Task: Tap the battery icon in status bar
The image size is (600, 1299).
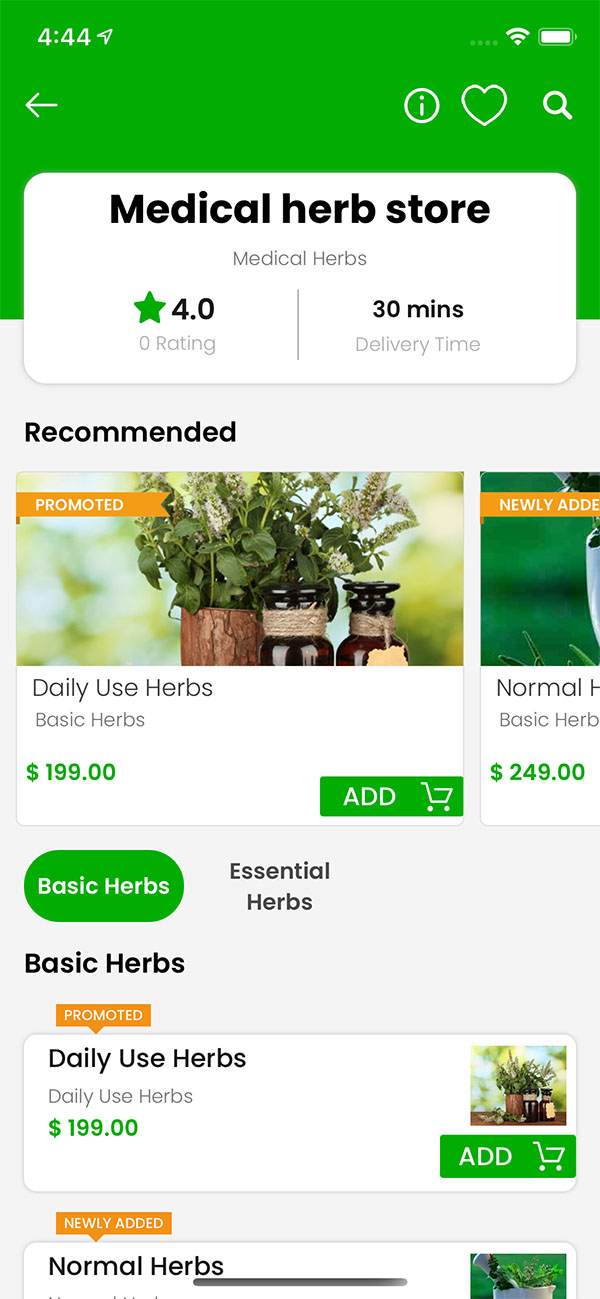Action: coord(557,37)
